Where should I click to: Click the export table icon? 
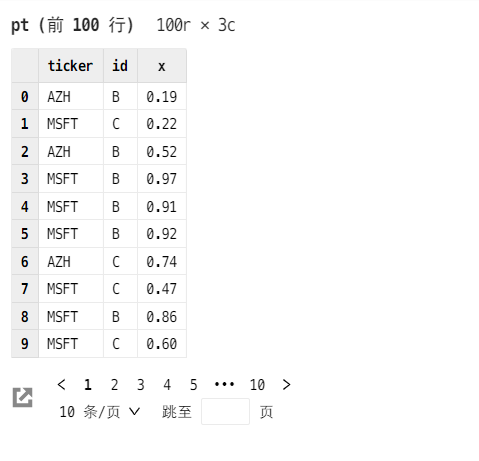tap(23, 397)
